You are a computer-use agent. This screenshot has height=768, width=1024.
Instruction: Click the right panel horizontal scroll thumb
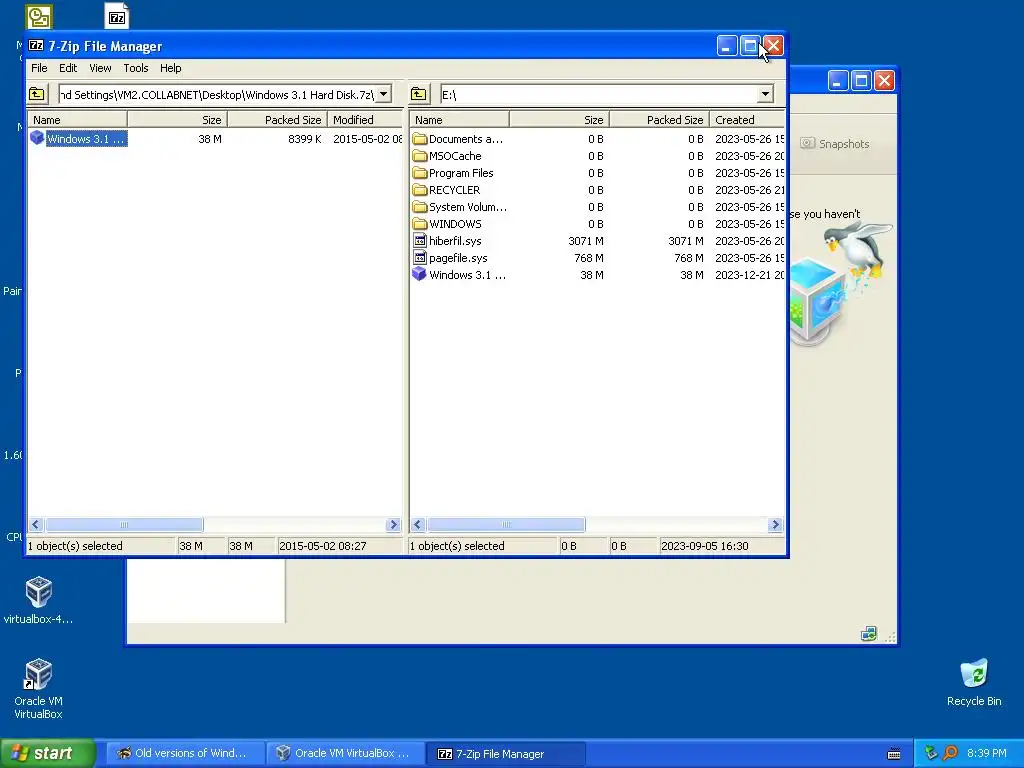[x=506, y=524]
